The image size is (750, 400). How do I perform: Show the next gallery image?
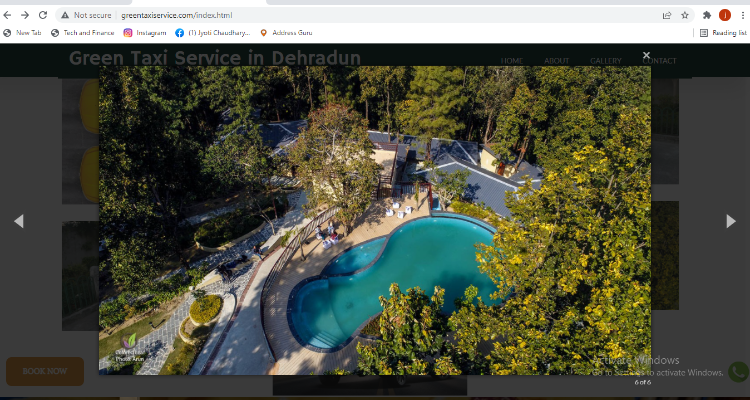731,221
